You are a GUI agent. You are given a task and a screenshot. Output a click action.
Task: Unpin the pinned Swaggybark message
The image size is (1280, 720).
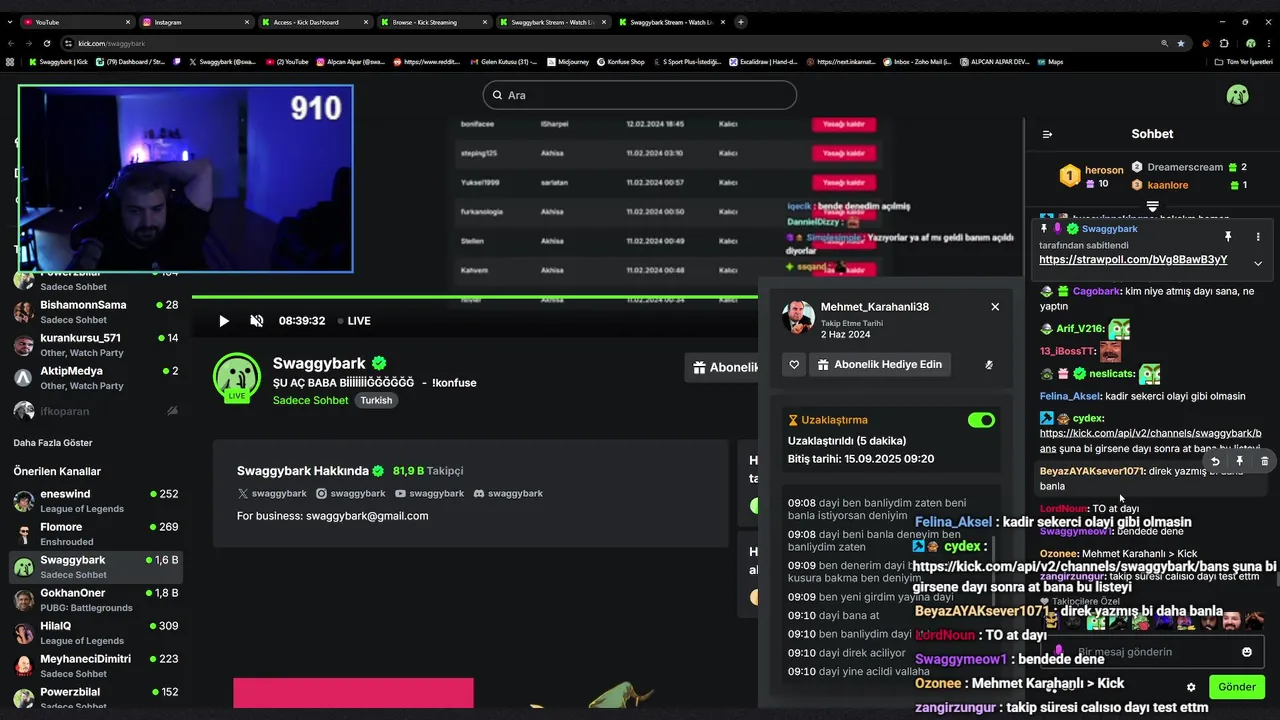click(x=1228, y=237)
